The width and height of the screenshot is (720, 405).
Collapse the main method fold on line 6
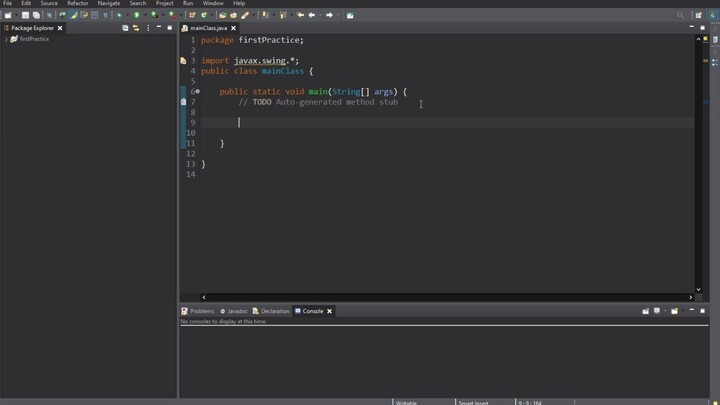click(x=197, y=91)
